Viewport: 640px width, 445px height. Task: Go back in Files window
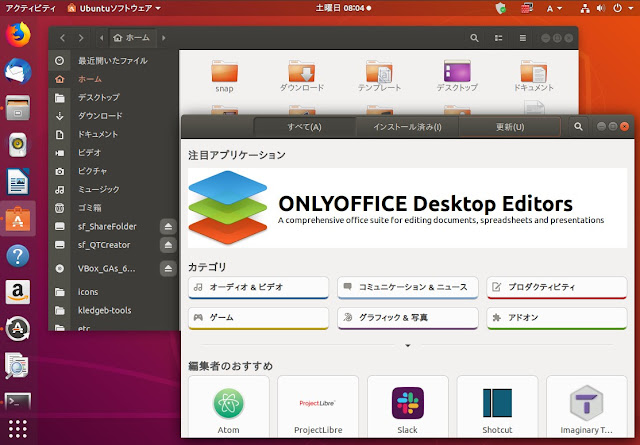pos(62,38)
